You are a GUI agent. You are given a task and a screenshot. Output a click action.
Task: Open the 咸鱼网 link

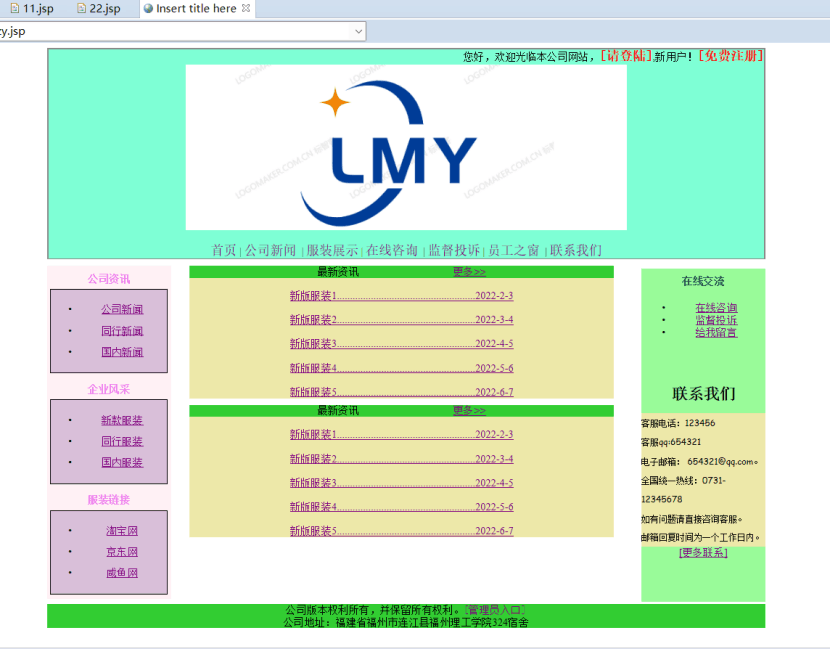point(122,573)
